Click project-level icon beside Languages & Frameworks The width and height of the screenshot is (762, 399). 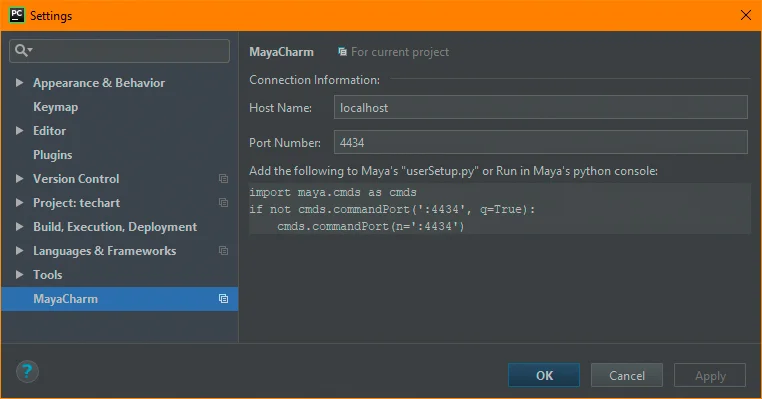click(224, 251)
